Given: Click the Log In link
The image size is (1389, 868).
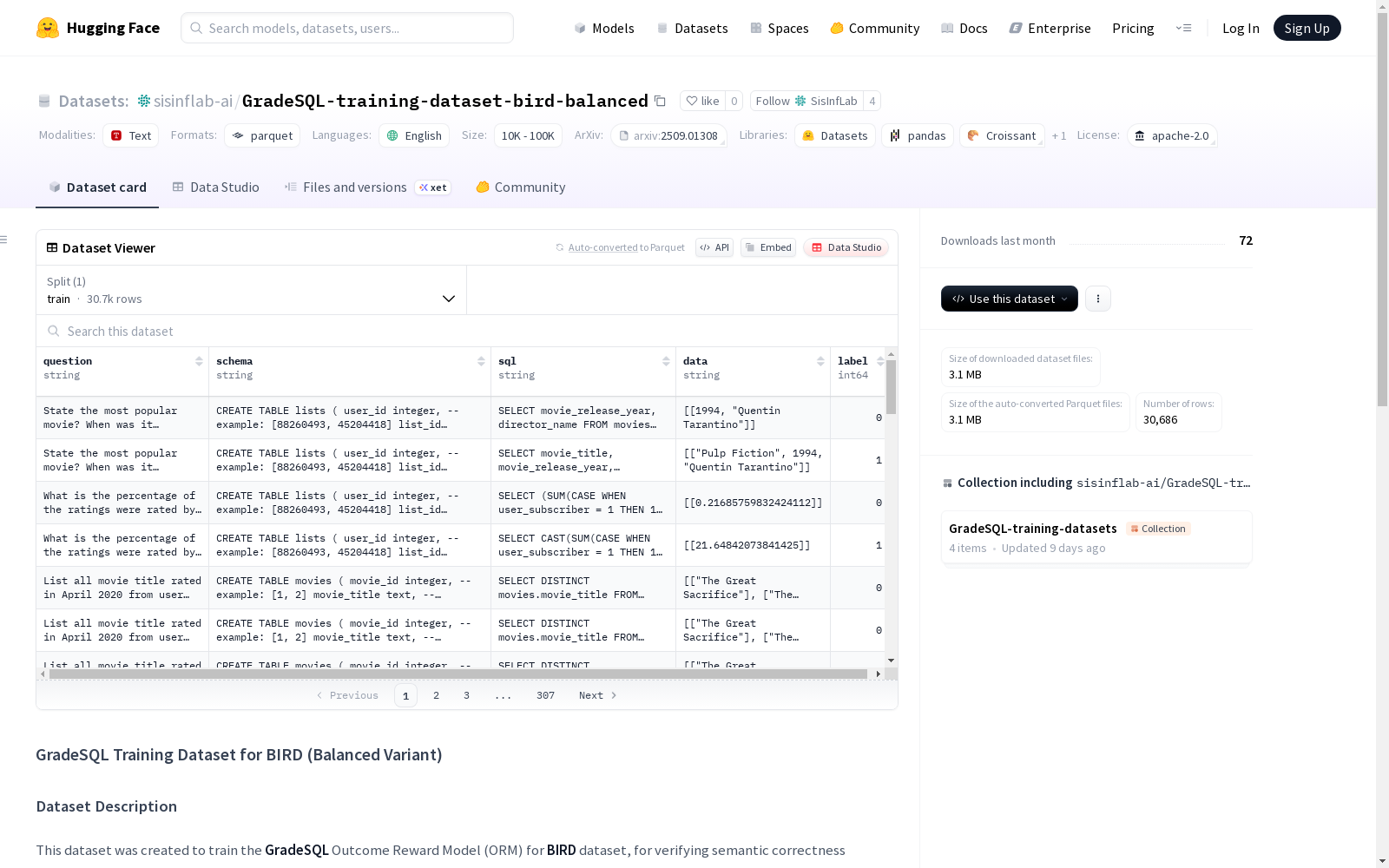Looking at the screenshot, I should (1241, 28).
